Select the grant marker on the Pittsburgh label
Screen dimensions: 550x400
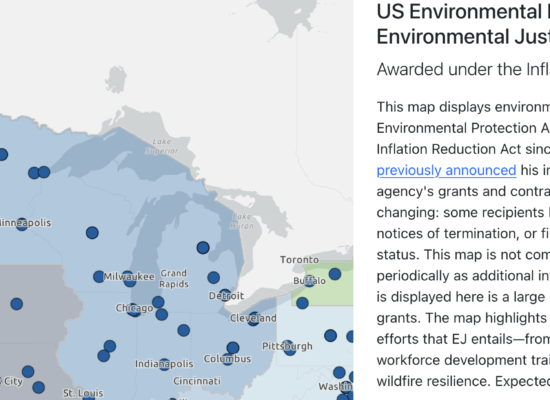289,348
